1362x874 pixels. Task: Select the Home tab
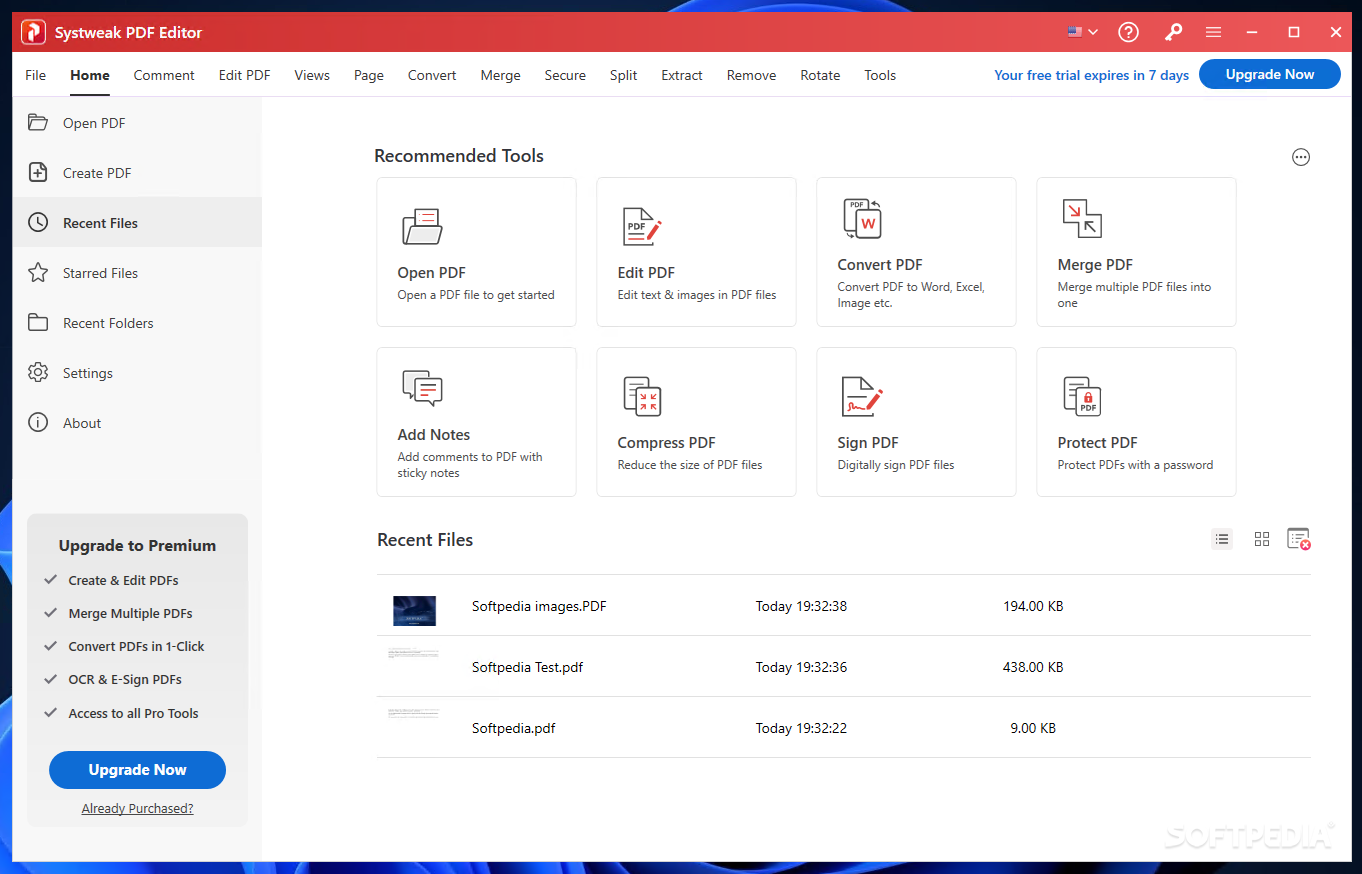pyautogui.click(x=90, y=75)
